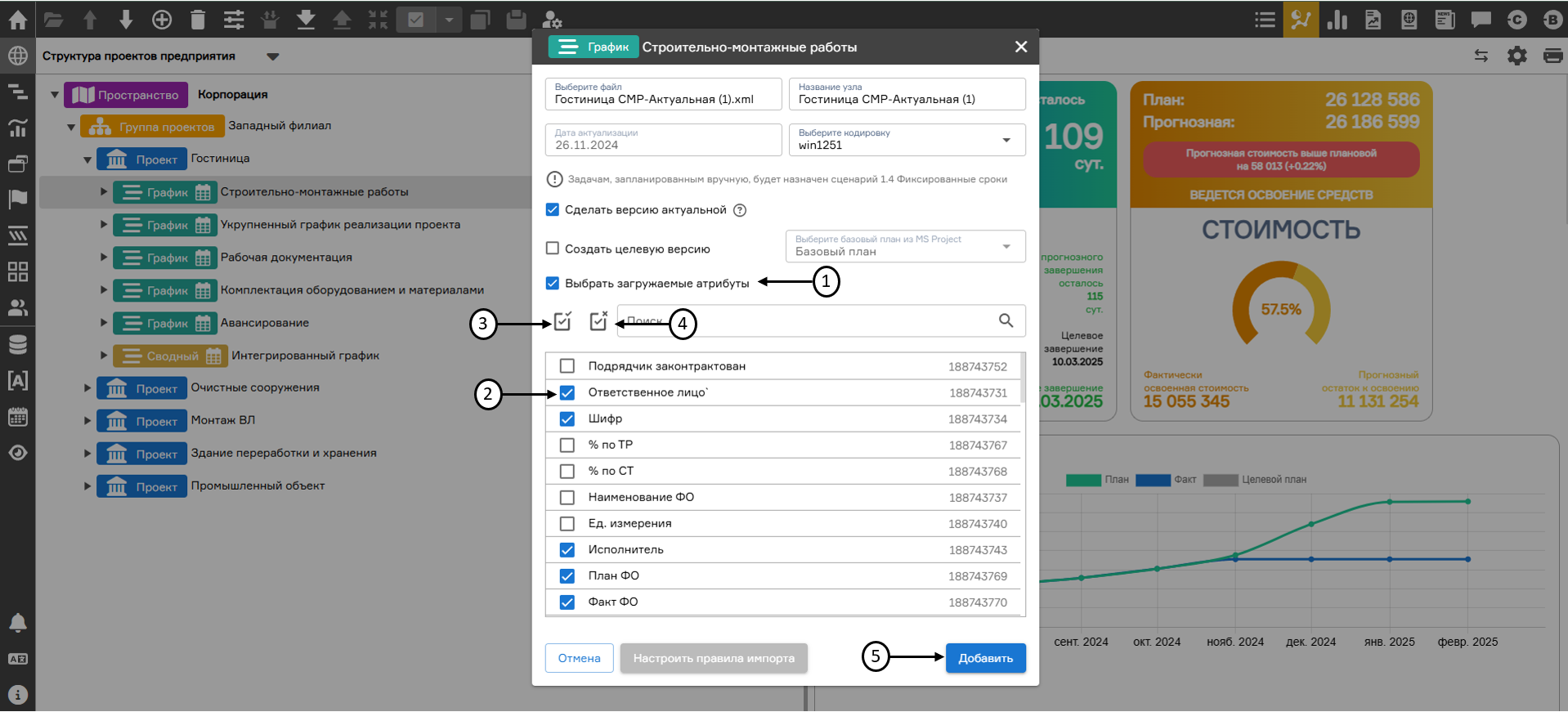Go to the Home icon in toolbar

[x=17, y=20]
